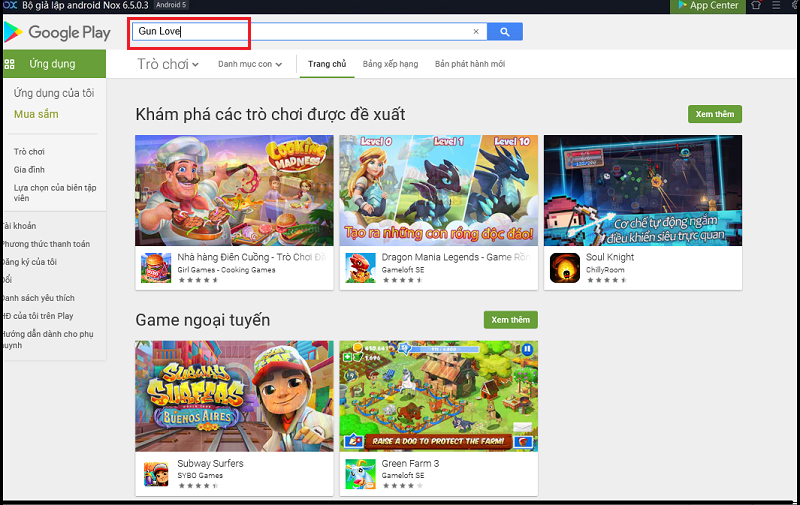Select Gia đình in the sidebar
800x505 pixels.
click(x=29, y=170)
